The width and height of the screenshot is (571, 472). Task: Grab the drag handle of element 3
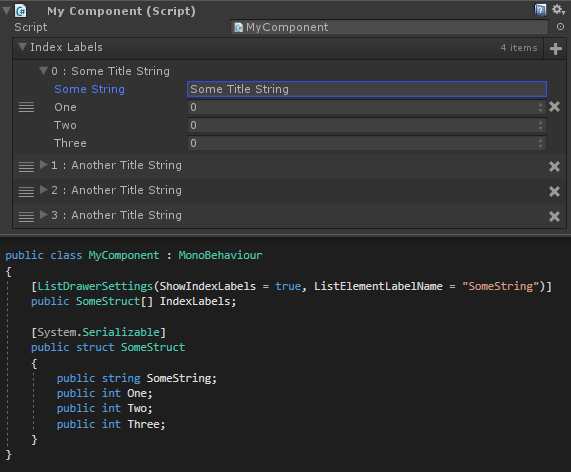[x=26, y=217]
